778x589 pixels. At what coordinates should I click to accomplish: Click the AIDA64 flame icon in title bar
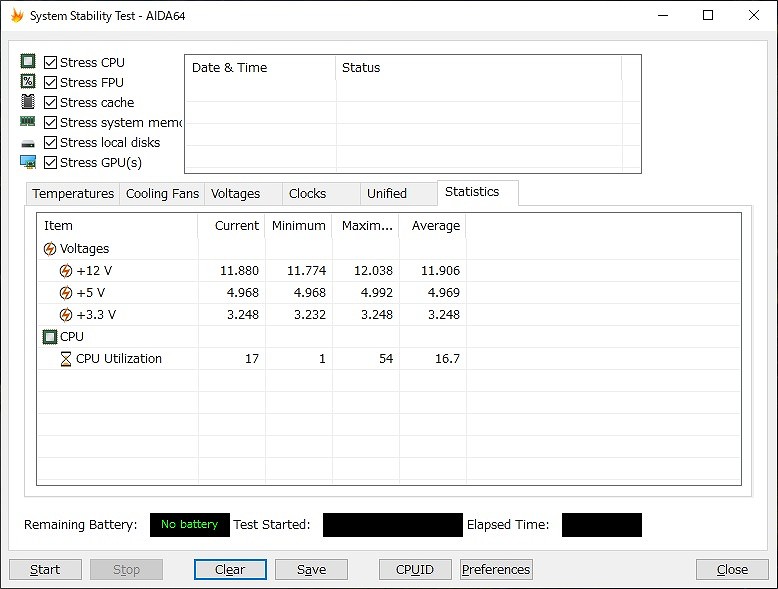click(16, 16)
